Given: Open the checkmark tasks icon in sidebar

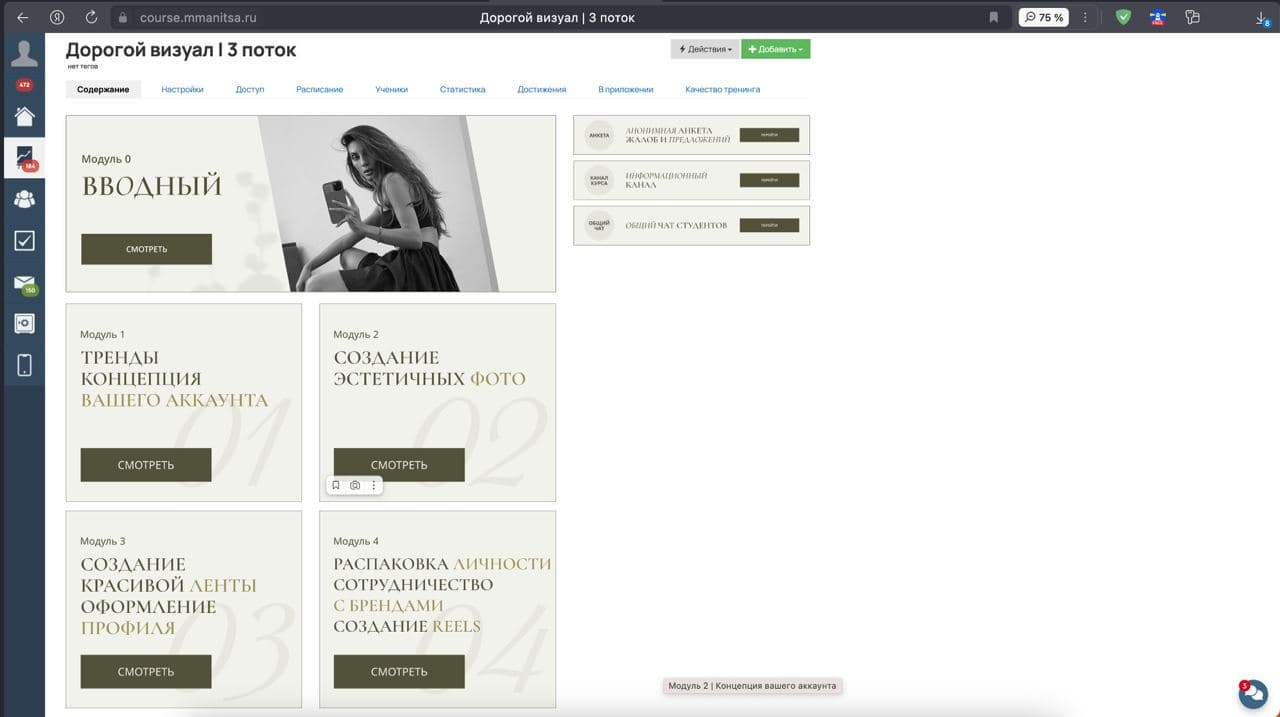Looking at the screenshot, I should click(x=24, y=240).
